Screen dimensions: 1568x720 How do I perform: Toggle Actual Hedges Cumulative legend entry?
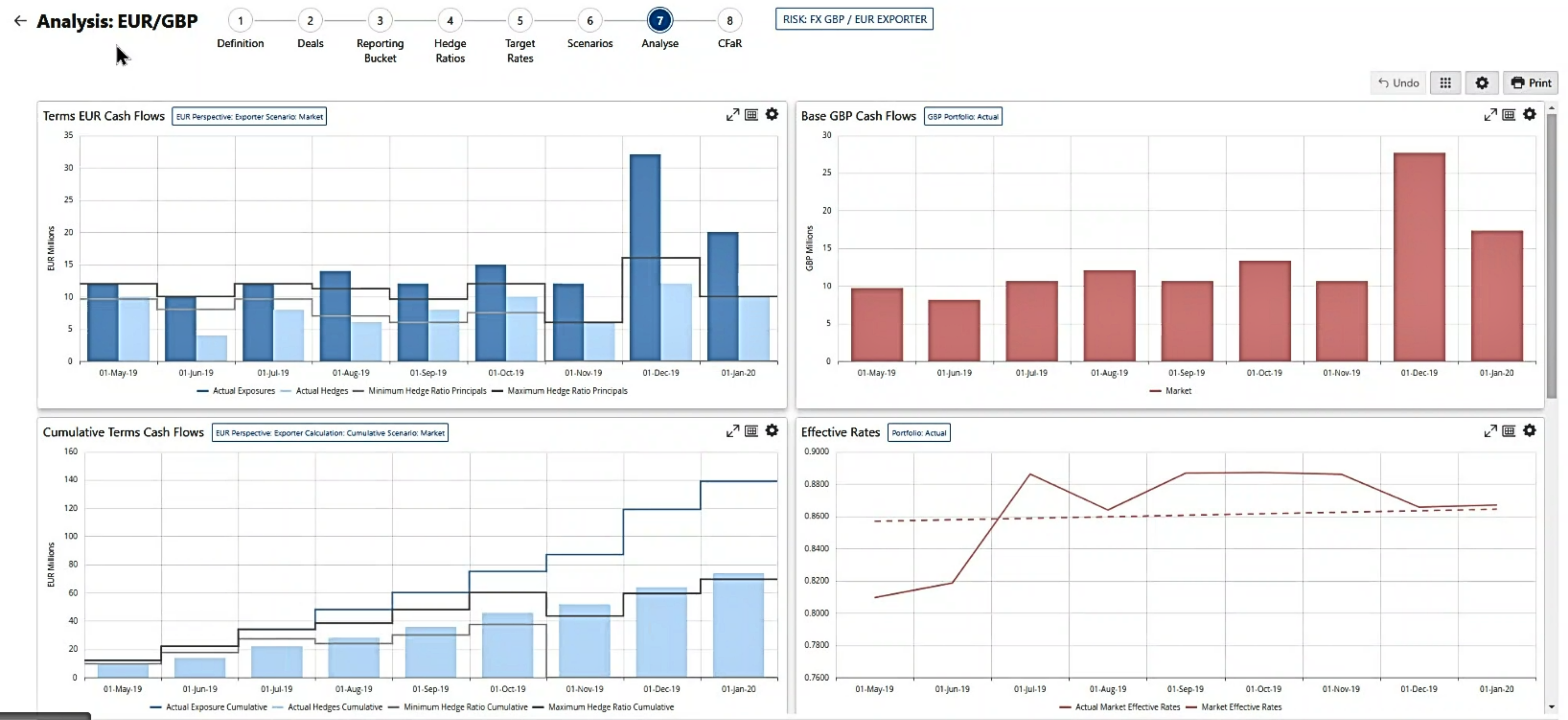pos(334,707)
